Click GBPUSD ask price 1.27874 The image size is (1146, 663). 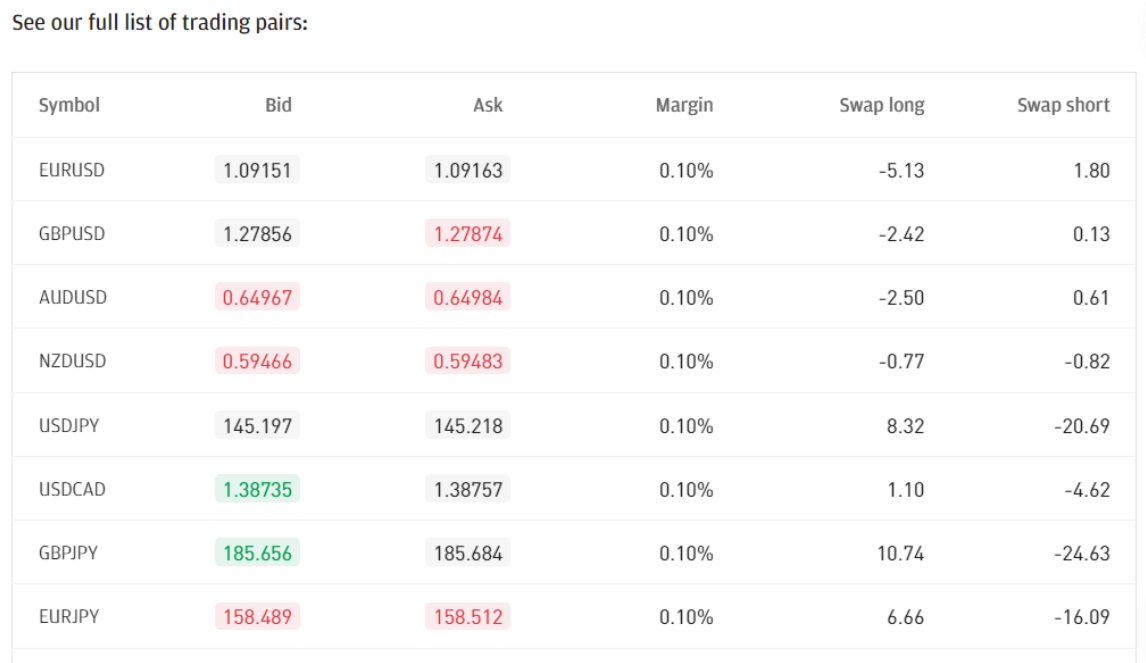[x=468, y=234]
